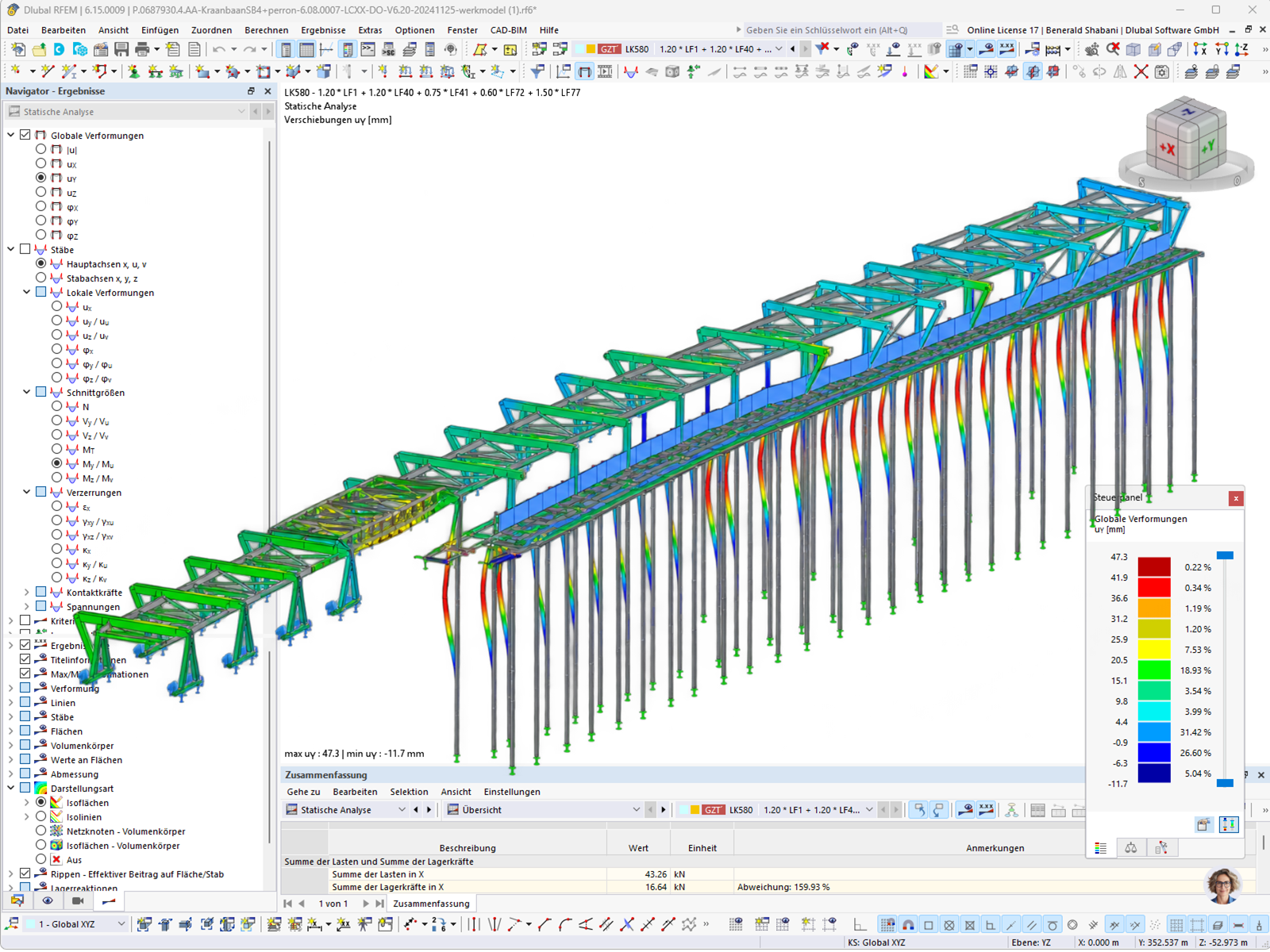The height and width of the screenshot is (952, 1270).
Task: Click balance scale factors tab icon
Action: click(1131, 848)
